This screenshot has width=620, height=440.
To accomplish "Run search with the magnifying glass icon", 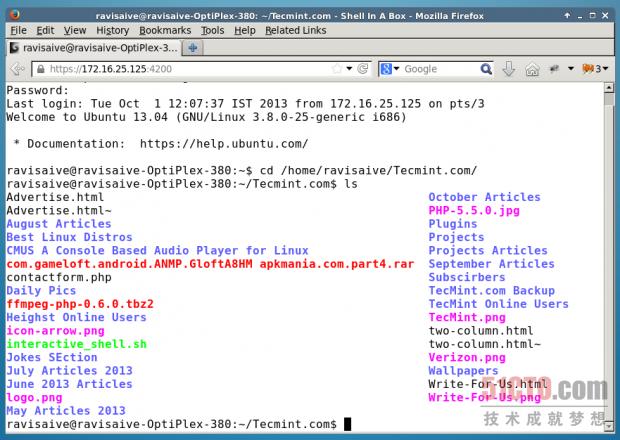I will (486, 69).
